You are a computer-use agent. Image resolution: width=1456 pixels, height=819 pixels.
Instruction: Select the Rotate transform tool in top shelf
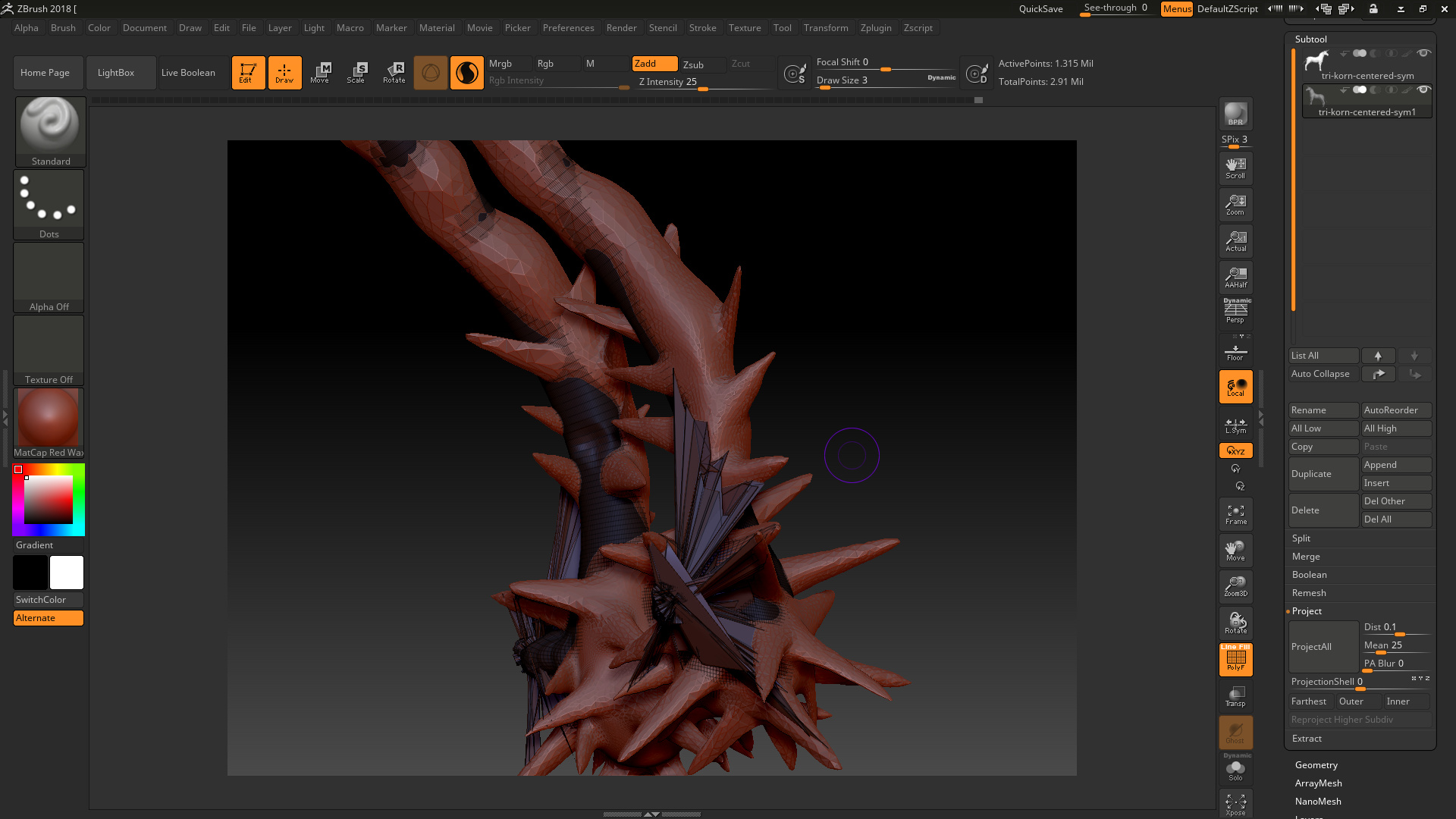pyautogui.click(x=394, y=73)
